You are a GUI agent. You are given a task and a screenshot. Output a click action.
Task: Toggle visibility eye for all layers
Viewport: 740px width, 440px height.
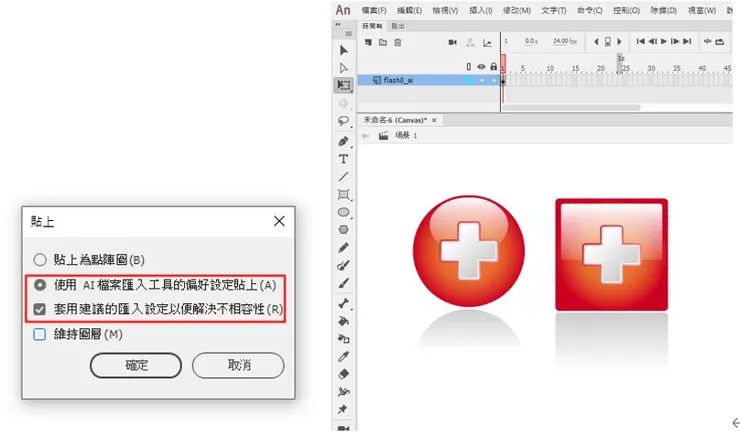click(x=481, y=67)
